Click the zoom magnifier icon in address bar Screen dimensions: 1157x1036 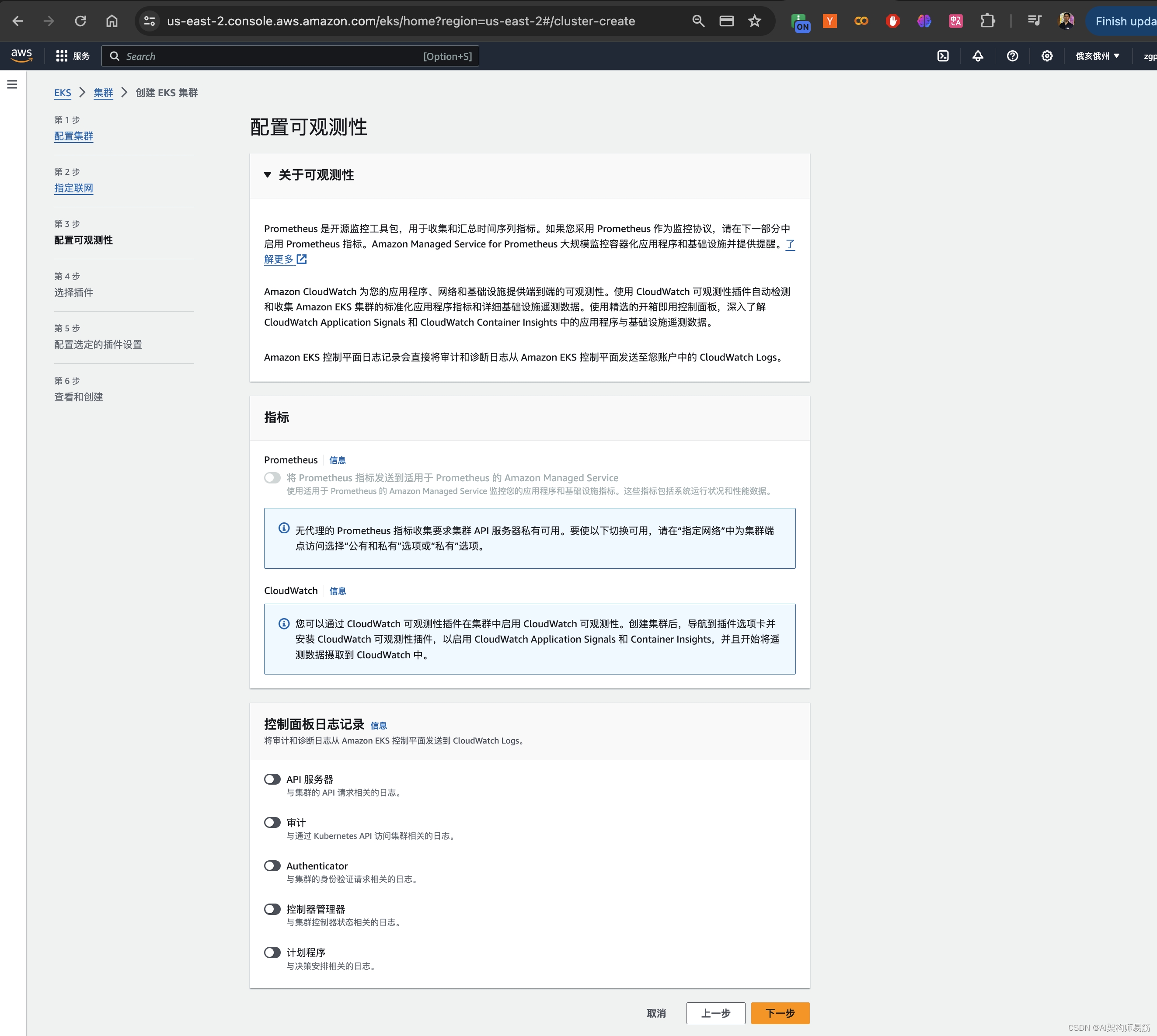tap(698, 21)
